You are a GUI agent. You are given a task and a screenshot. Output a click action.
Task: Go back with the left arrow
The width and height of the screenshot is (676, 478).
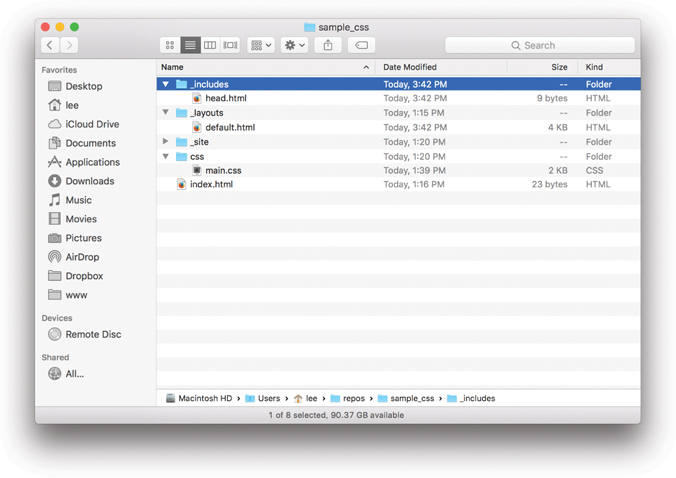click(50, 45)
